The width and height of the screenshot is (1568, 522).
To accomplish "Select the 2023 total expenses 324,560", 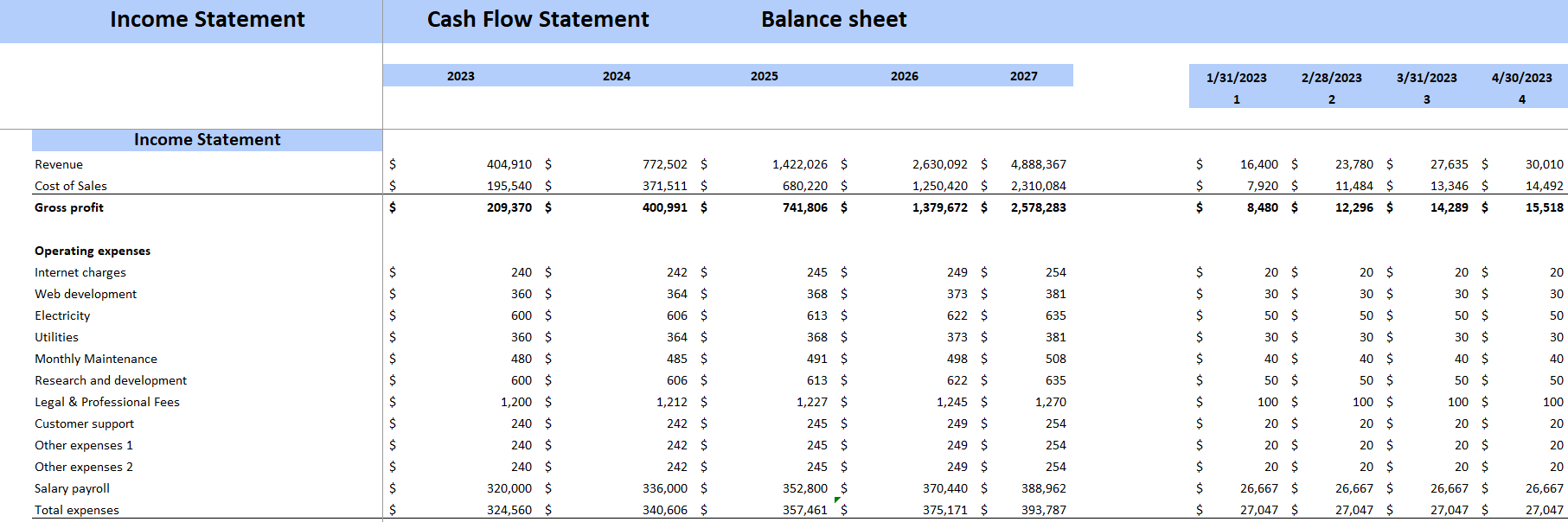I will click(x=509, y=510).
